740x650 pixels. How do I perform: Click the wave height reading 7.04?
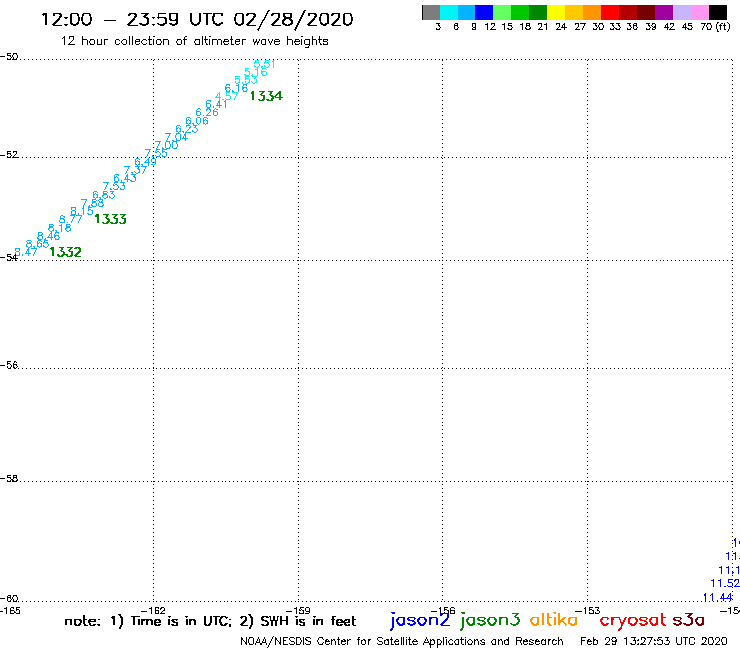click(176, 137)
